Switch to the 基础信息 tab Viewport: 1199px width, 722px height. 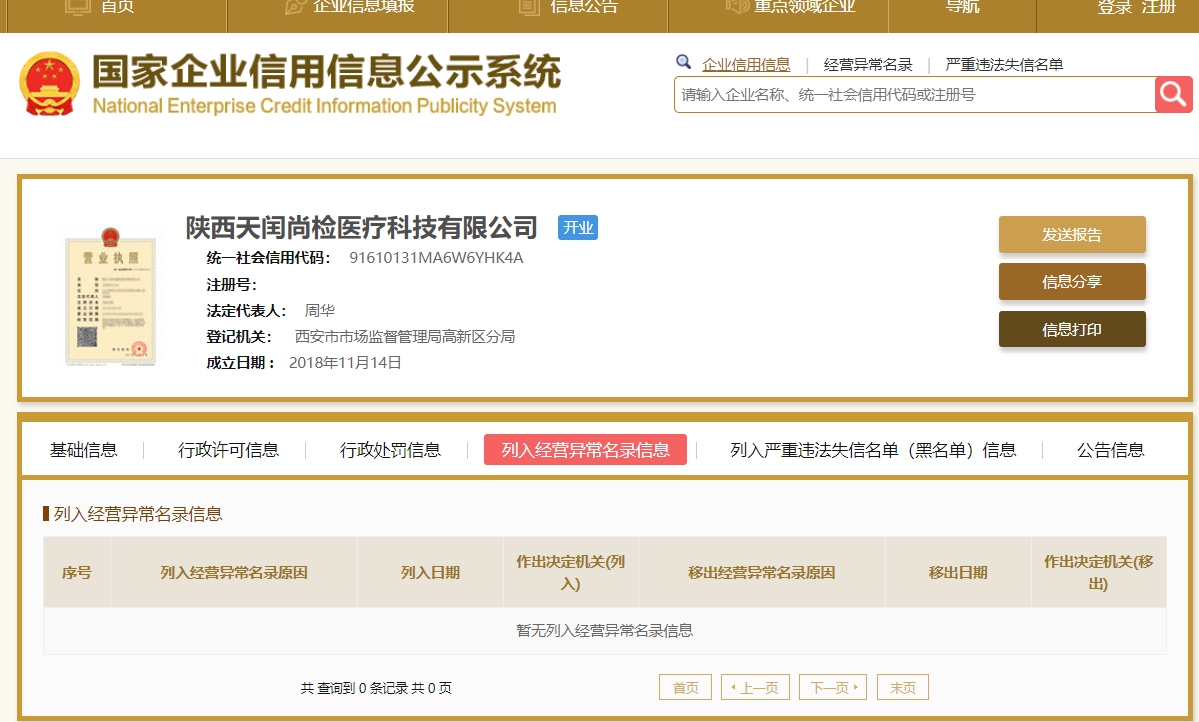point(83,450)
